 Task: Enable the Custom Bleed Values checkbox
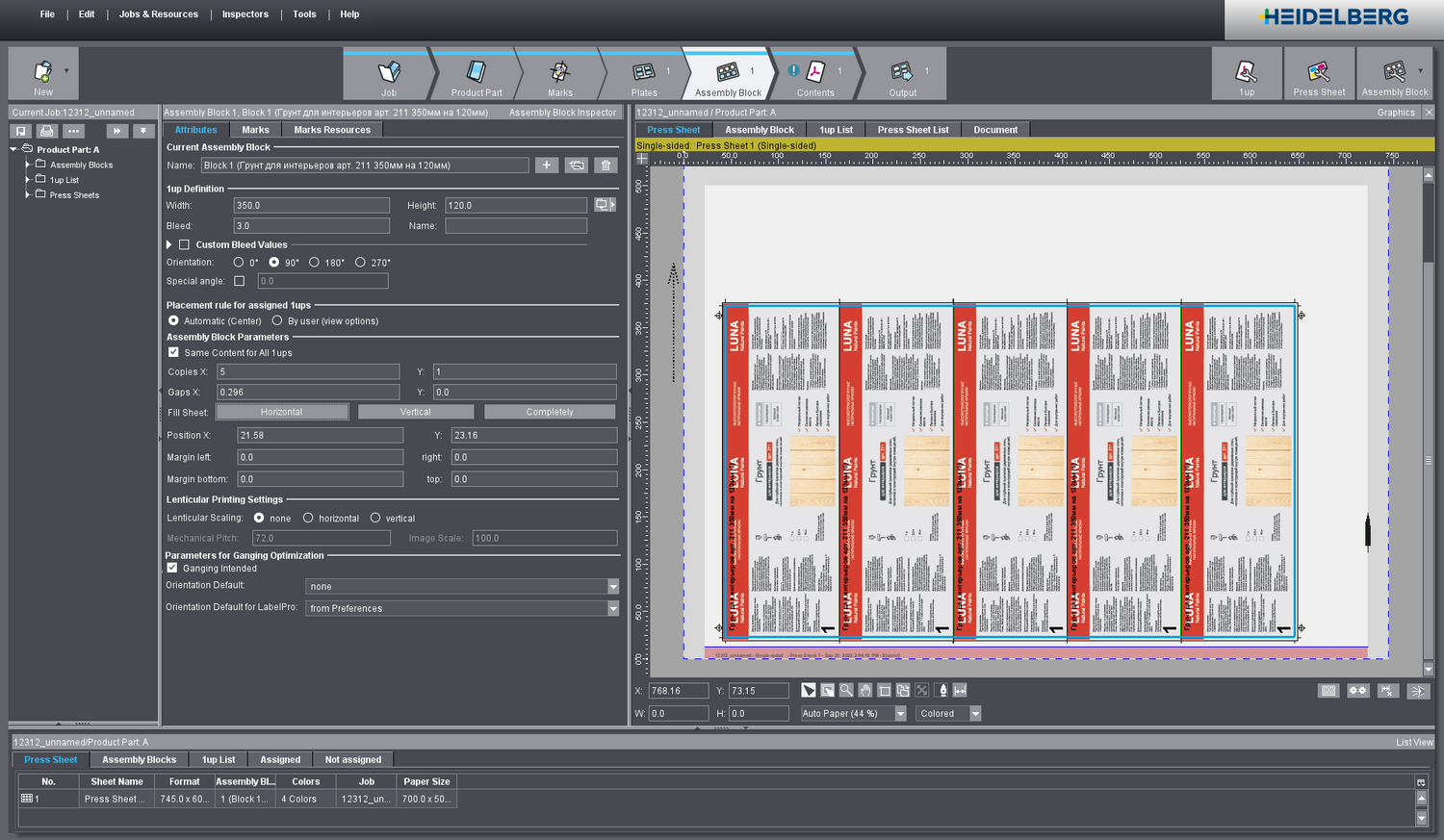coord(184,244)
